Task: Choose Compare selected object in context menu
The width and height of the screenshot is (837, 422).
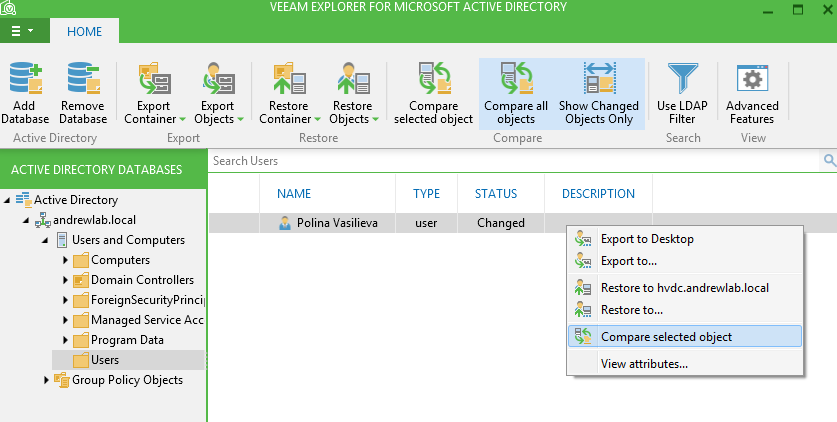Action: tap(685, 337)
